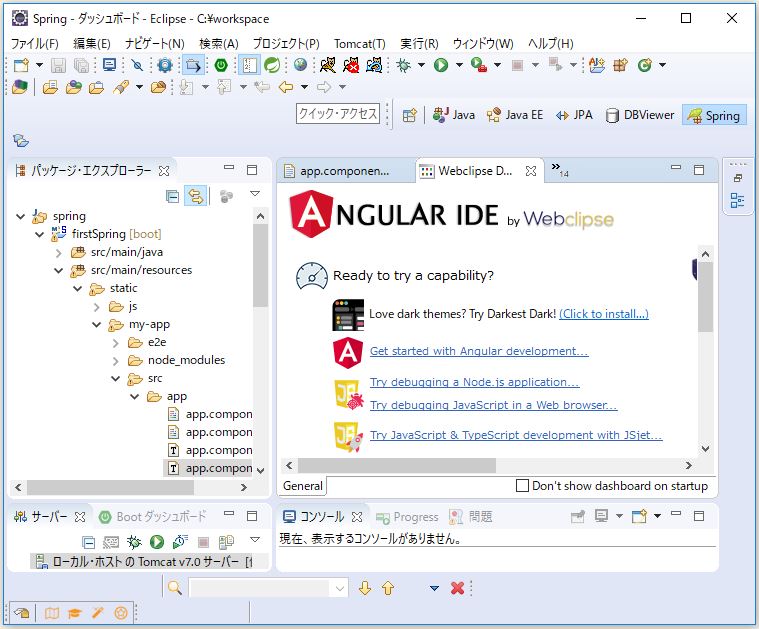Viewport: 759px width, 629px height.
Task: Click the red X icon near search bar
Action: (x=457, y=588)
